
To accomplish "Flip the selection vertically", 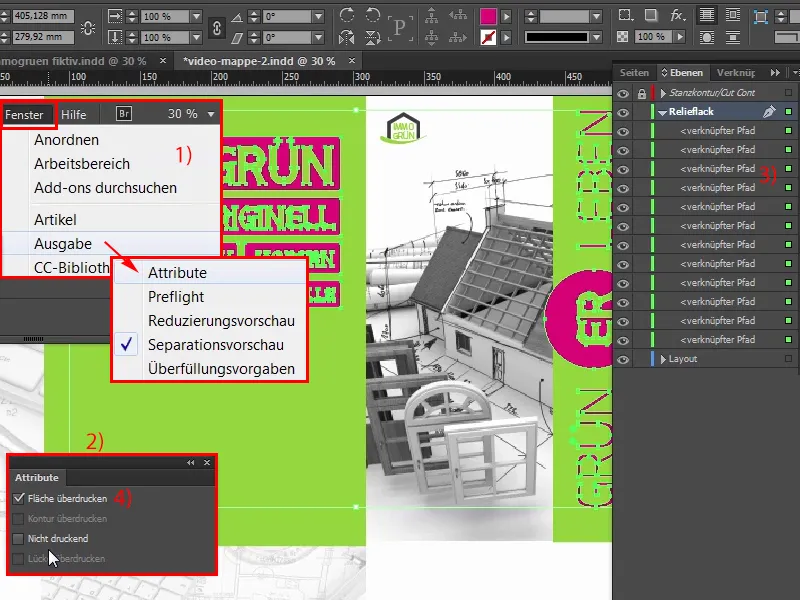I will [372, 37].
